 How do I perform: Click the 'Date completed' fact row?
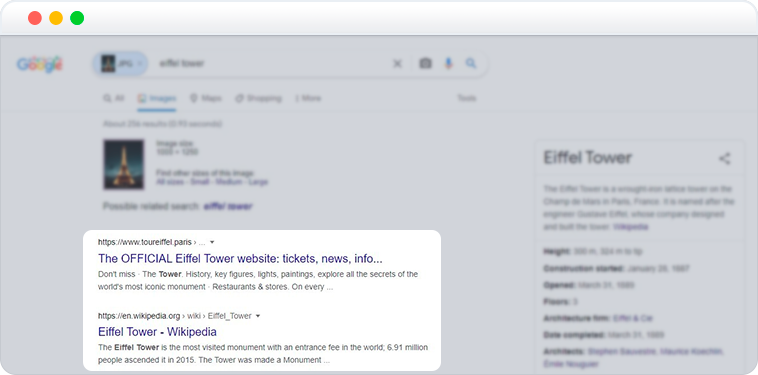coord(603,335)
